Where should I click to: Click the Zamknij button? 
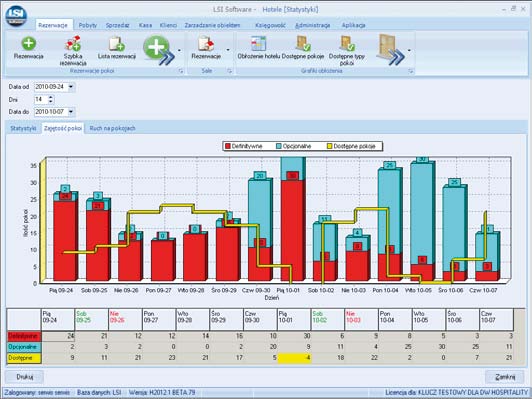[x=505, y=377]
